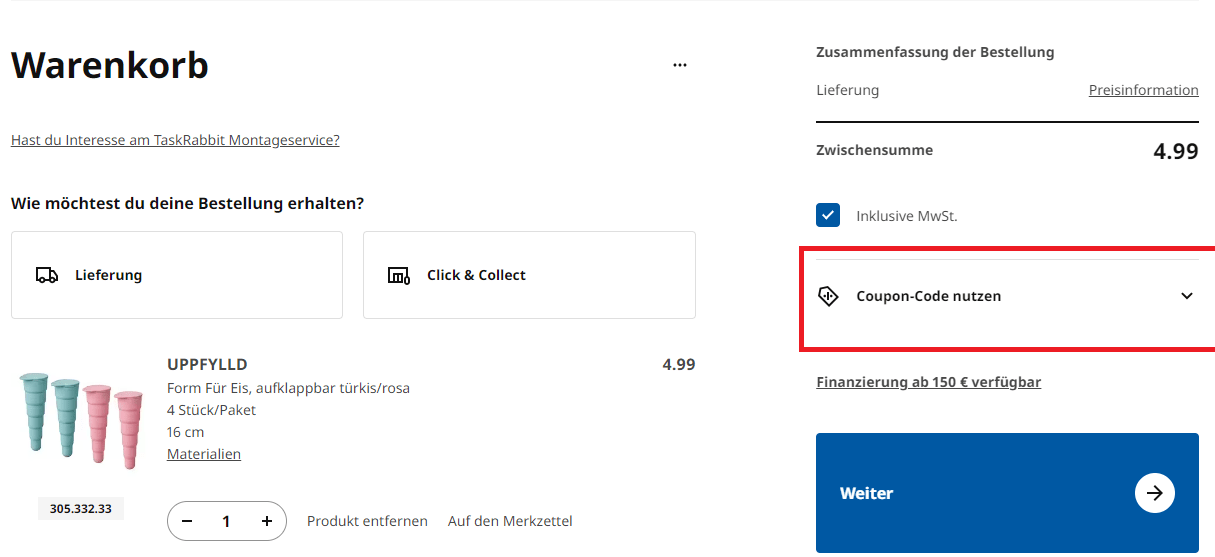
Task: Click the arrow circle on Weiter
Action: (1155, 493)
